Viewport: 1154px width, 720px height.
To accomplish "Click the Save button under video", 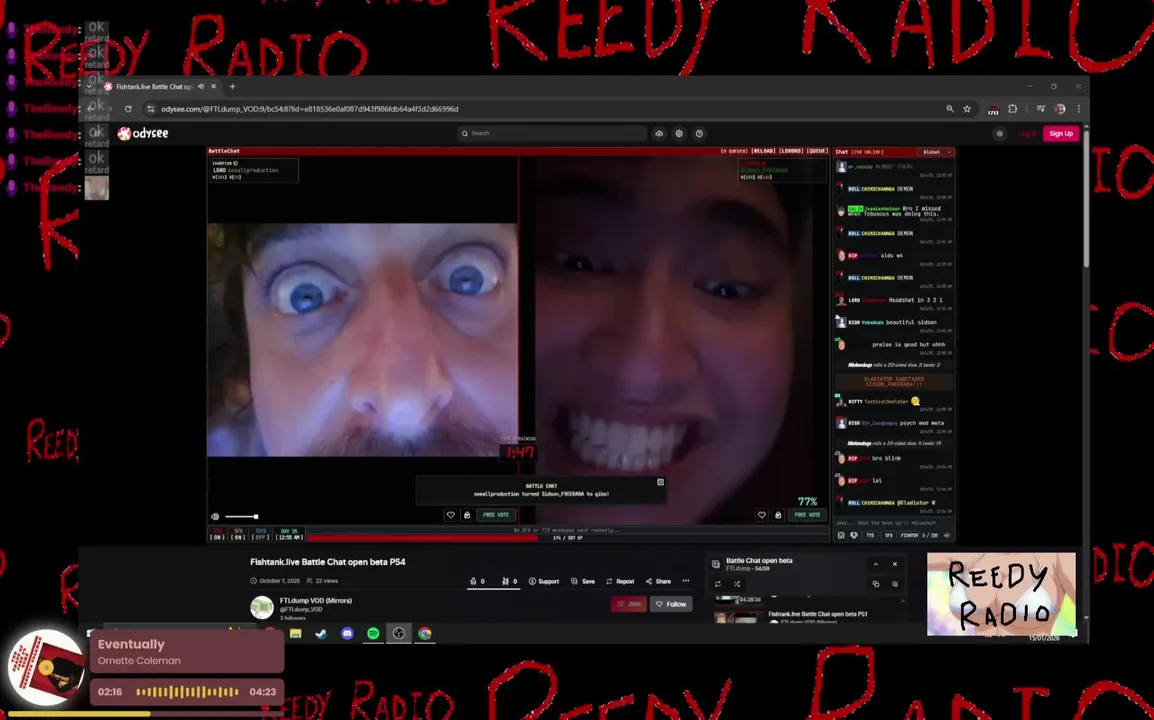I will (583, 581).
